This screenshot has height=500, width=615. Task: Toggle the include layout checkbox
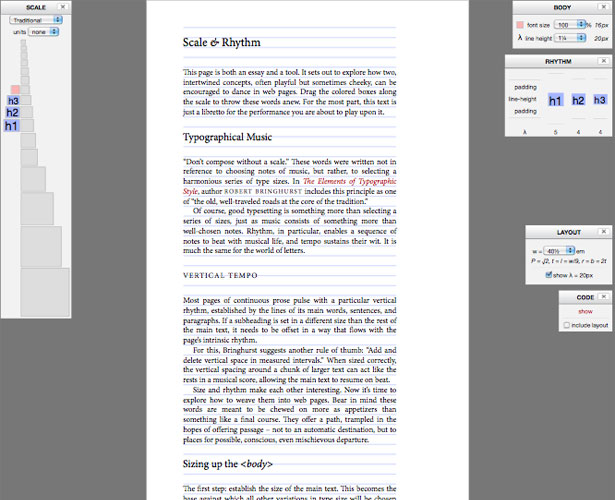coord(566,325)
